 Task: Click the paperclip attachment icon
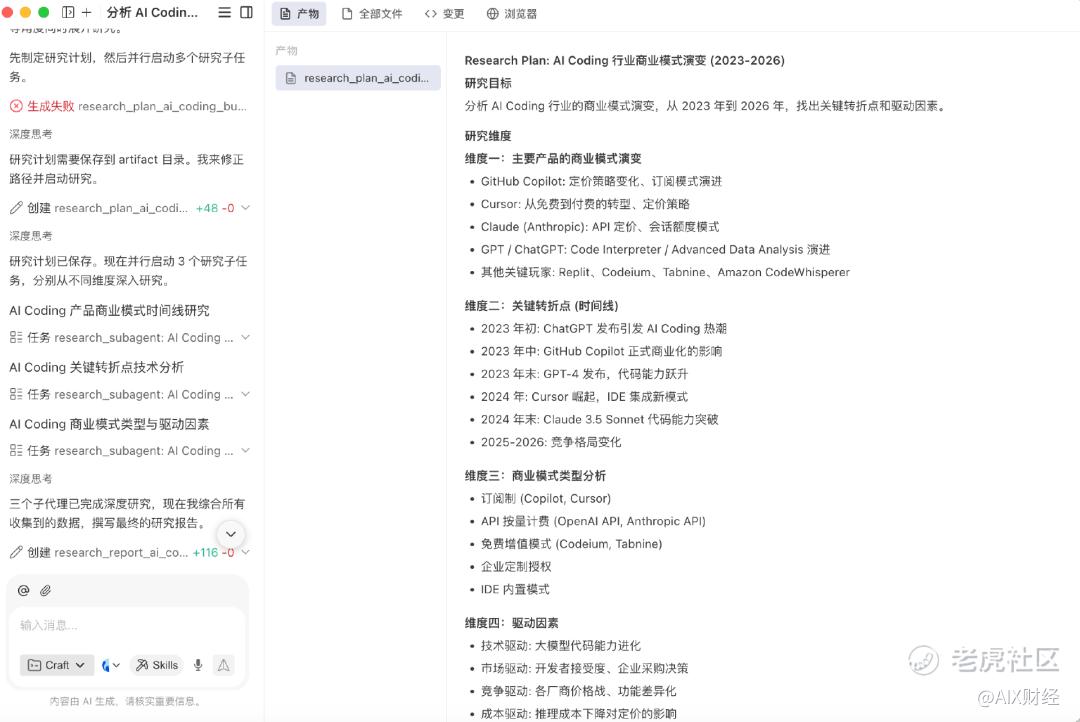(46, 591)
